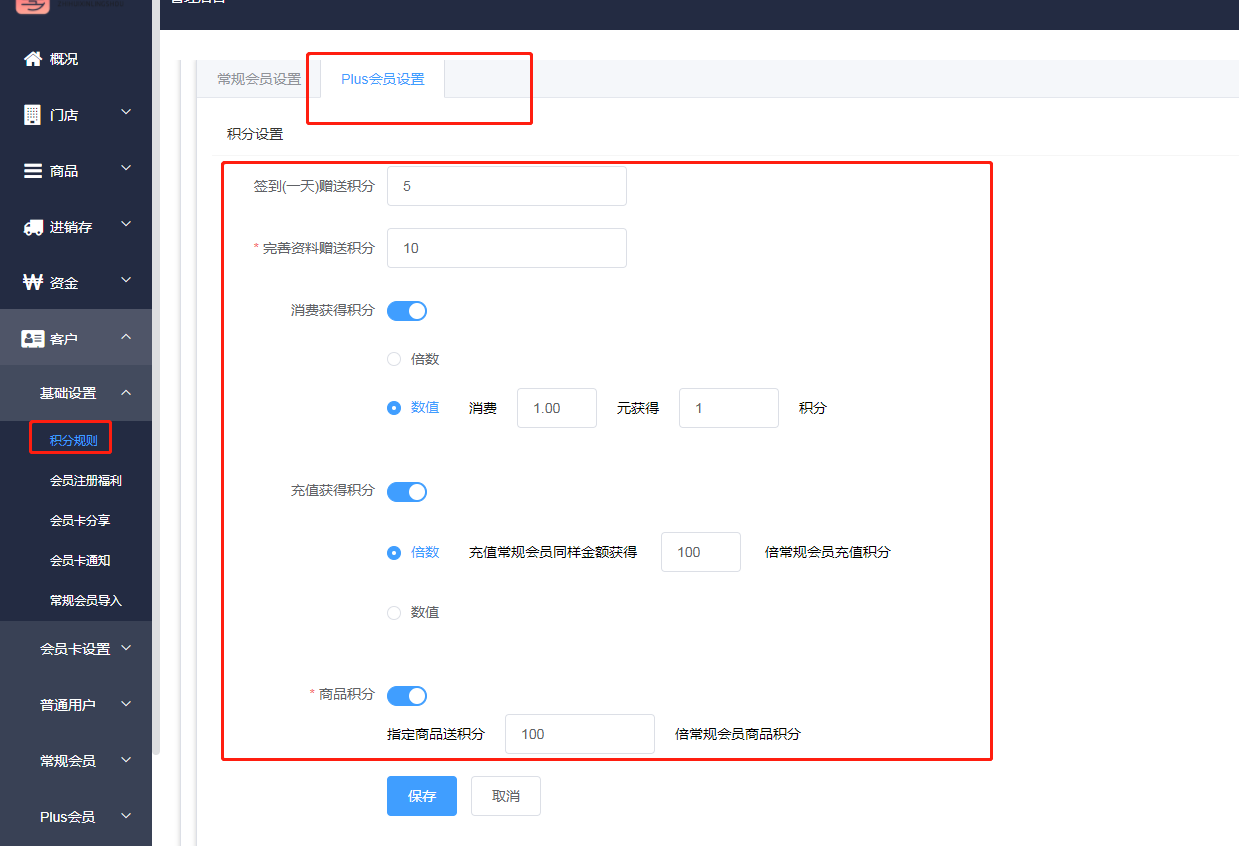The image size is (1239, 846).
Task: Expand the 会员卡设置 submenu chevron
Action: tap(126, 648)
